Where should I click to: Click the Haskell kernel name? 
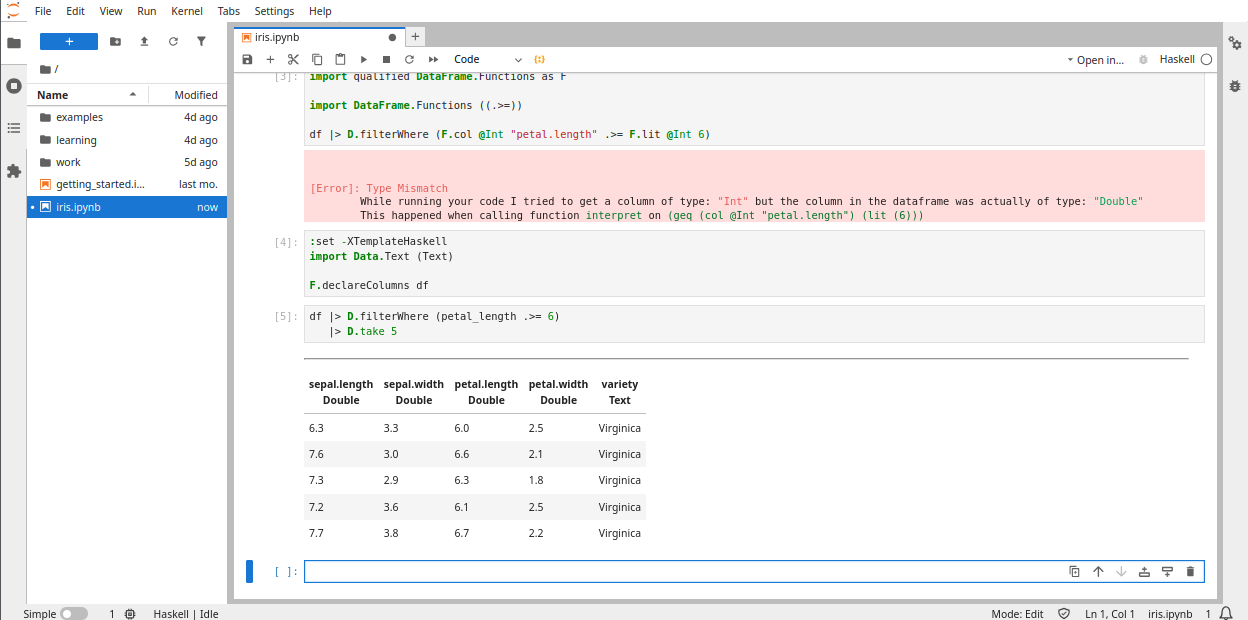1177,60
